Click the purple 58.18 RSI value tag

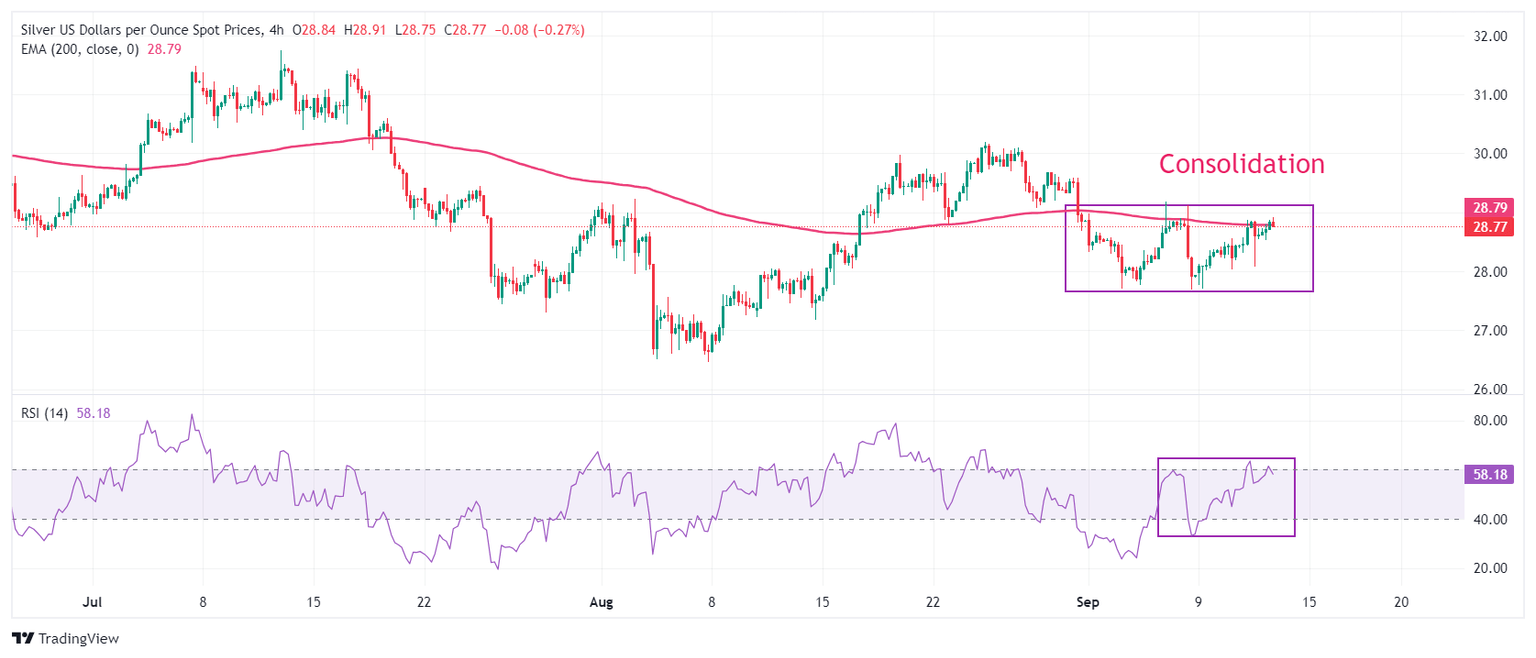coord(1490,475)
